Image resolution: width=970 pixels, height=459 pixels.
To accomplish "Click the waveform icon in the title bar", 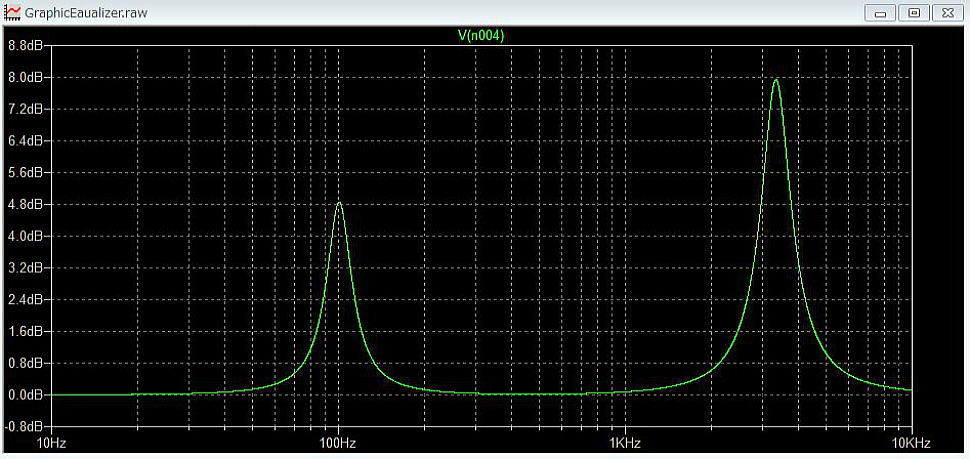I will click(12, 12).
